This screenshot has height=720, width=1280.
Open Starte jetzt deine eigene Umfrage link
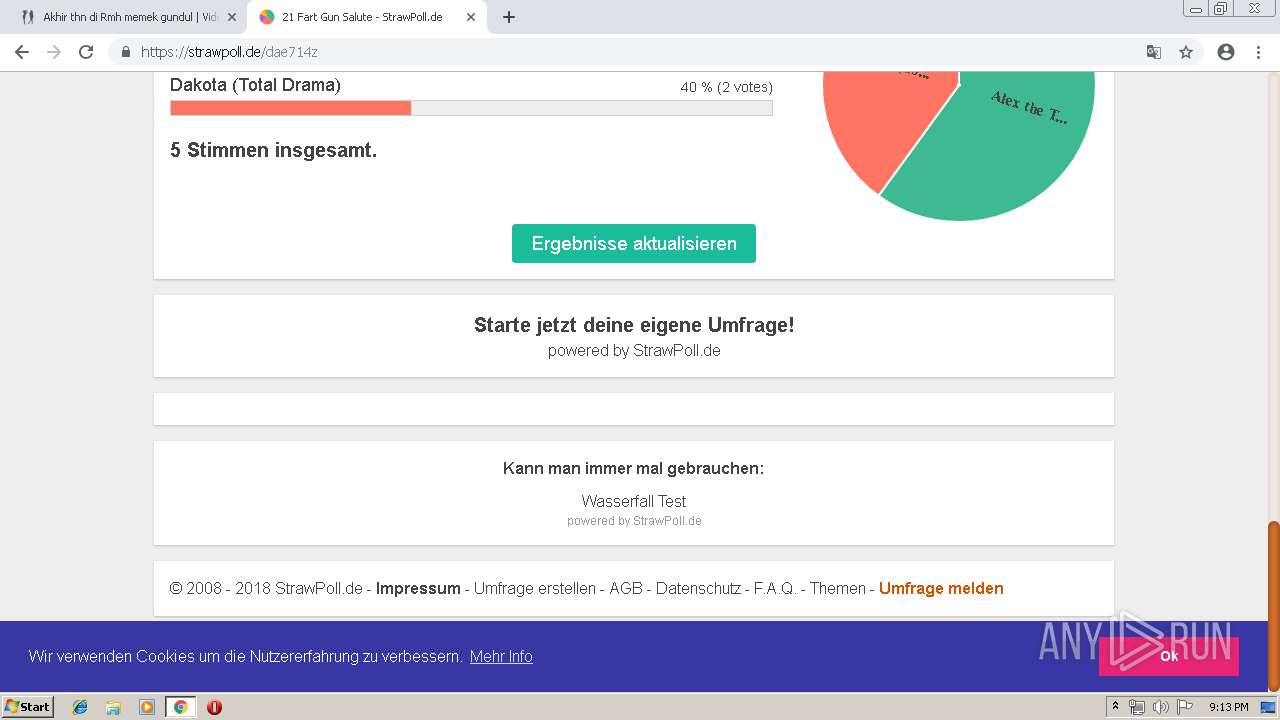(x=634, y=325)
